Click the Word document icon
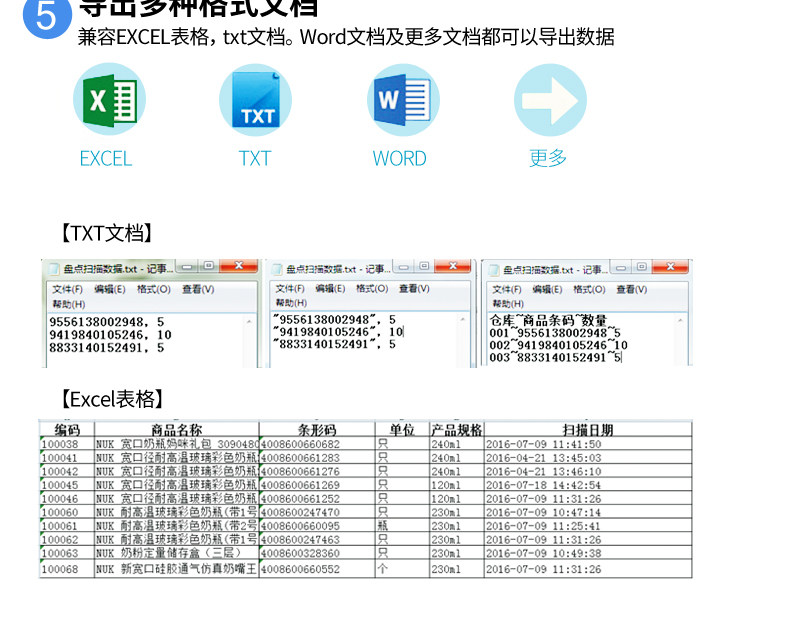Viewport: 790px width, 640px height. [403, 100]
